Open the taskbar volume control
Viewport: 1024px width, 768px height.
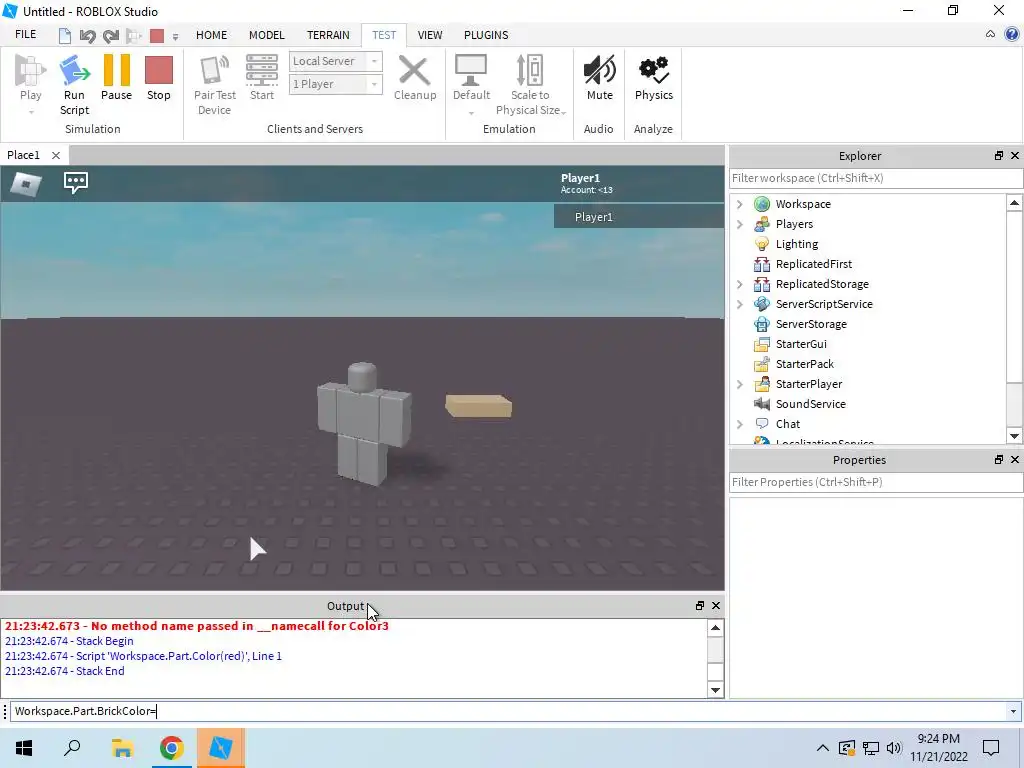tap(894, 748)
